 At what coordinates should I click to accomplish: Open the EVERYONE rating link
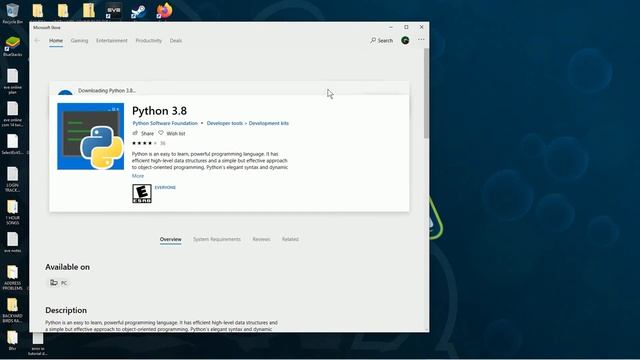click(x=165, y=187)
